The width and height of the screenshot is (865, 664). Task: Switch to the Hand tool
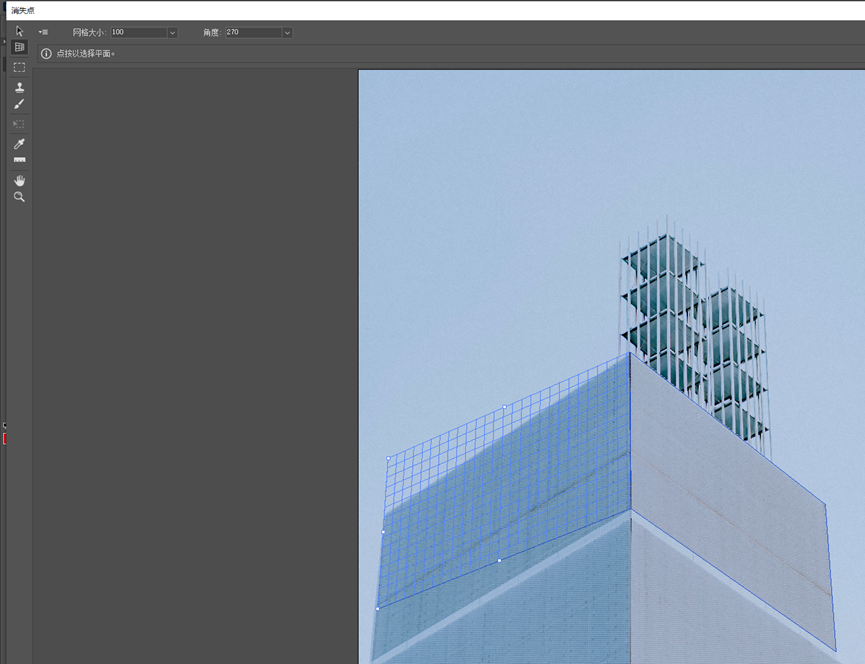[x=19, y=180]
